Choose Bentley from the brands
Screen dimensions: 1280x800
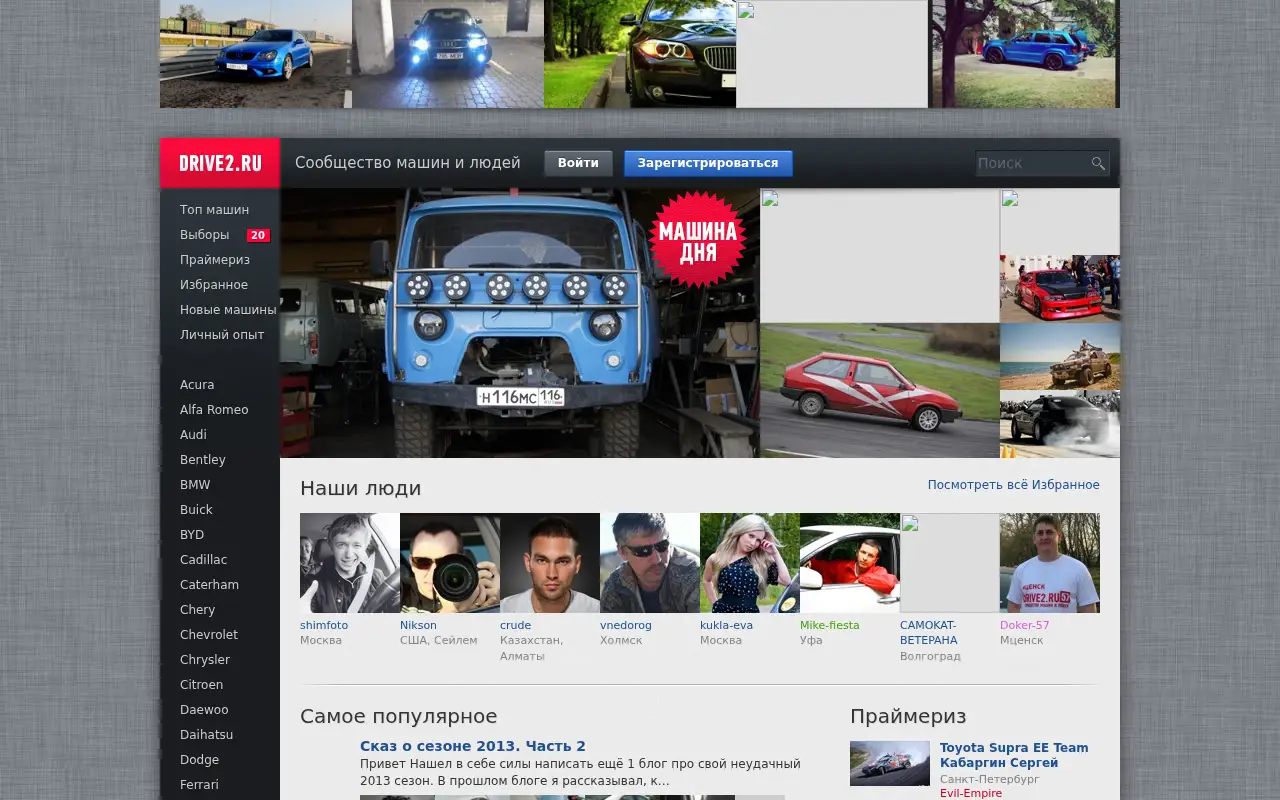pyautogui.click(x=203, y=460)
